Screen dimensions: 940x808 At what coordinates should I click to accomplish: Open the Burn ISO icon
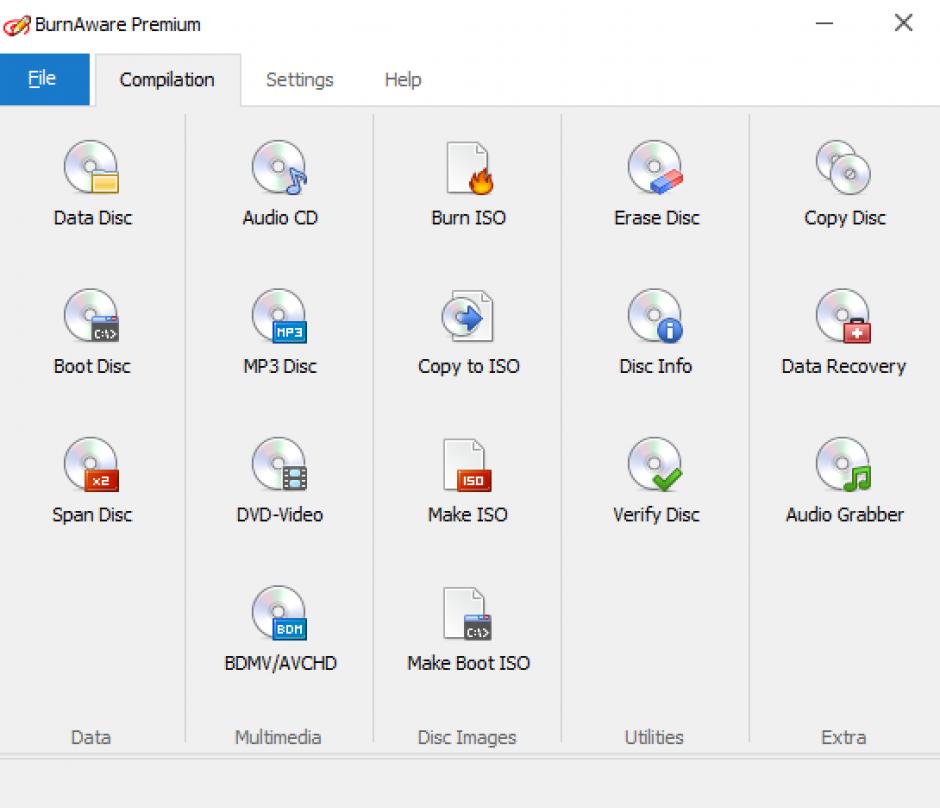tap(469, 168)
